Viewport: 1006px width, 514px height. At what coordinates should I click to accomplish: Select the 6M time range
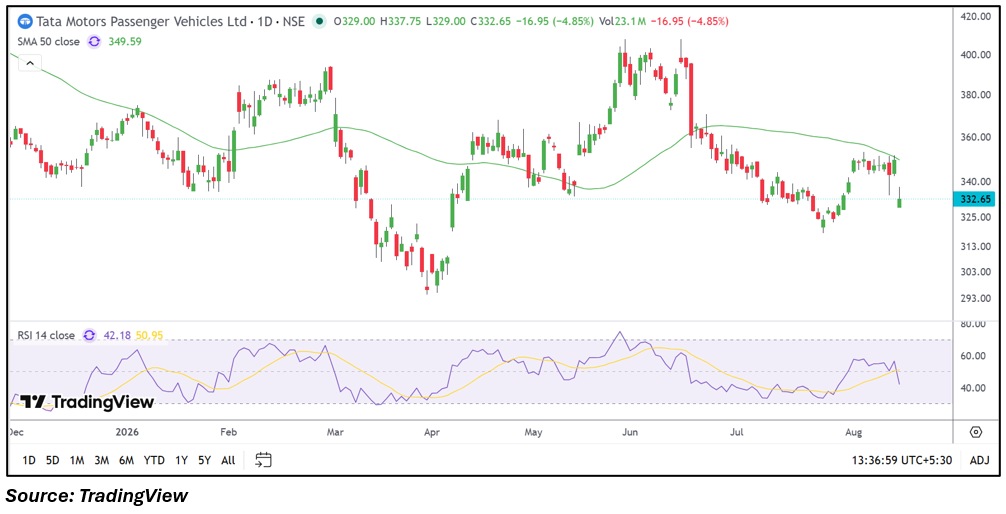click(126, 460)
